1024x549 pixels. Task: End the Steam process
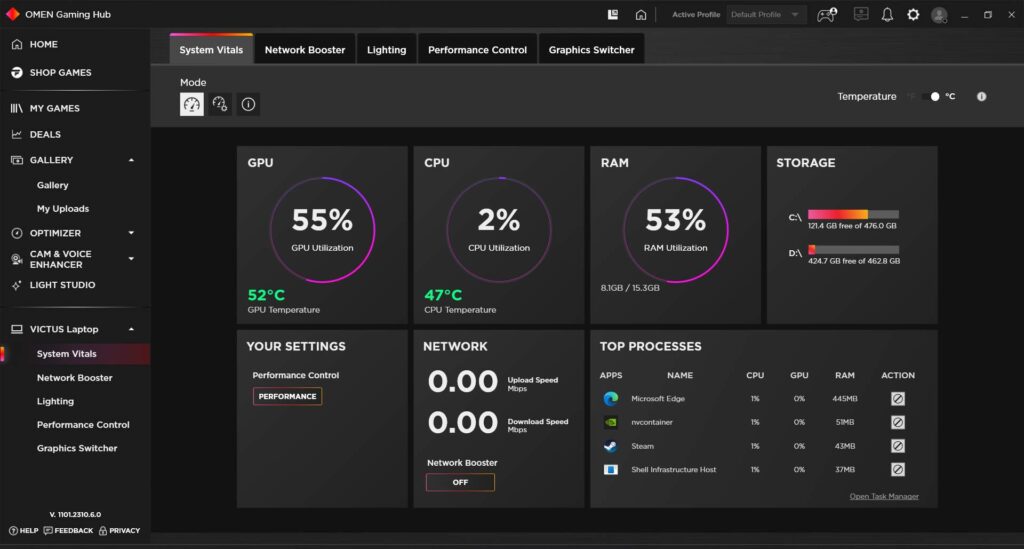click(898, 447)
